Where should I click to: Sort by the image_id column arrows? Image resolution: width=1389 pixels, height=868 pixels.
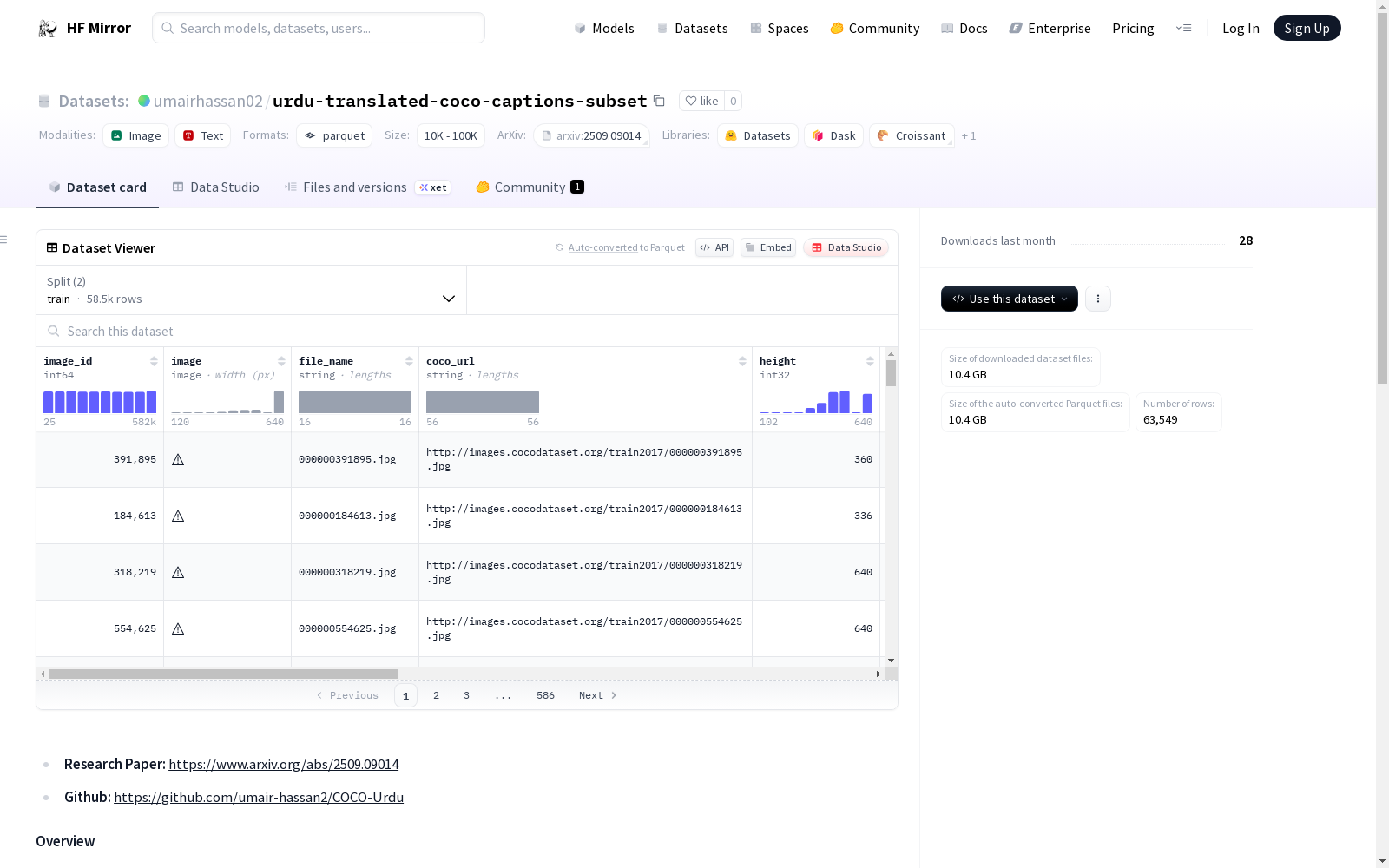pyautogui.click(x=154, y=361)
